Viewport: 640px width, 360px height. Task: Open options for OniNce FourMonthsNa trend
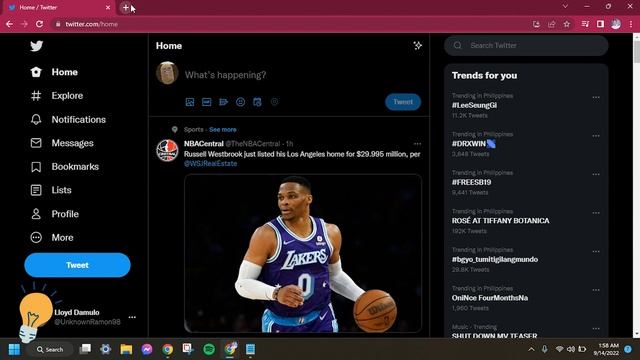[596, 290]
